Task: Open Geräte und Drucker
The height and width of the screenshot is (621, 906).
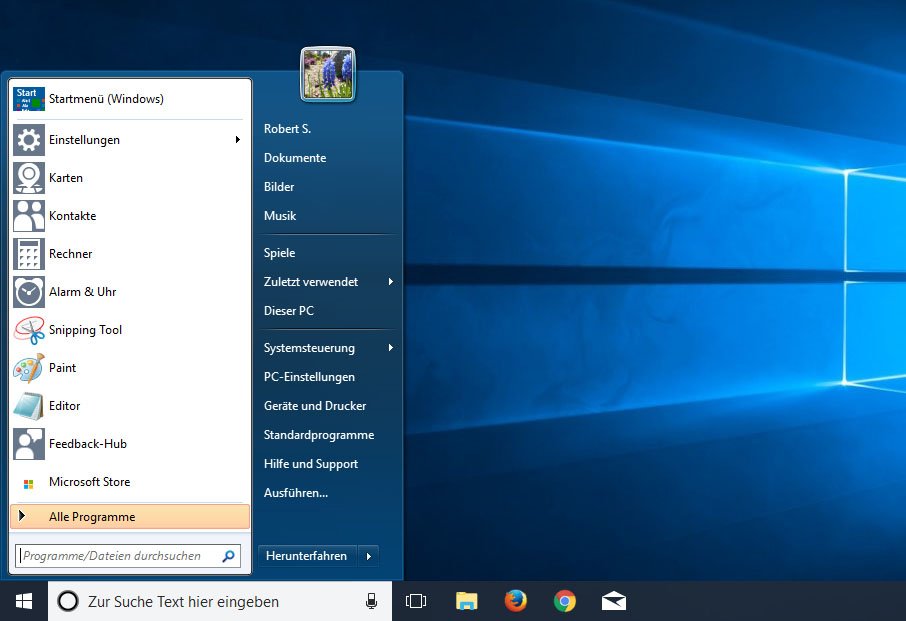Action: 315,406
